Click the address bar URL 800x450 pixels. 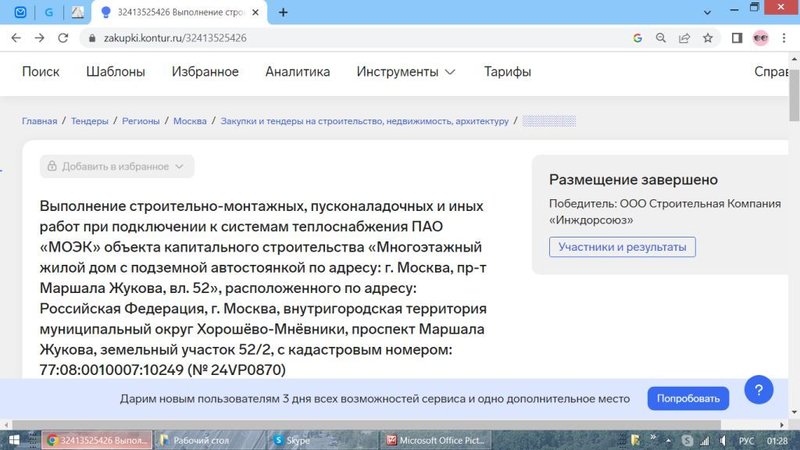tap(175, 38)
